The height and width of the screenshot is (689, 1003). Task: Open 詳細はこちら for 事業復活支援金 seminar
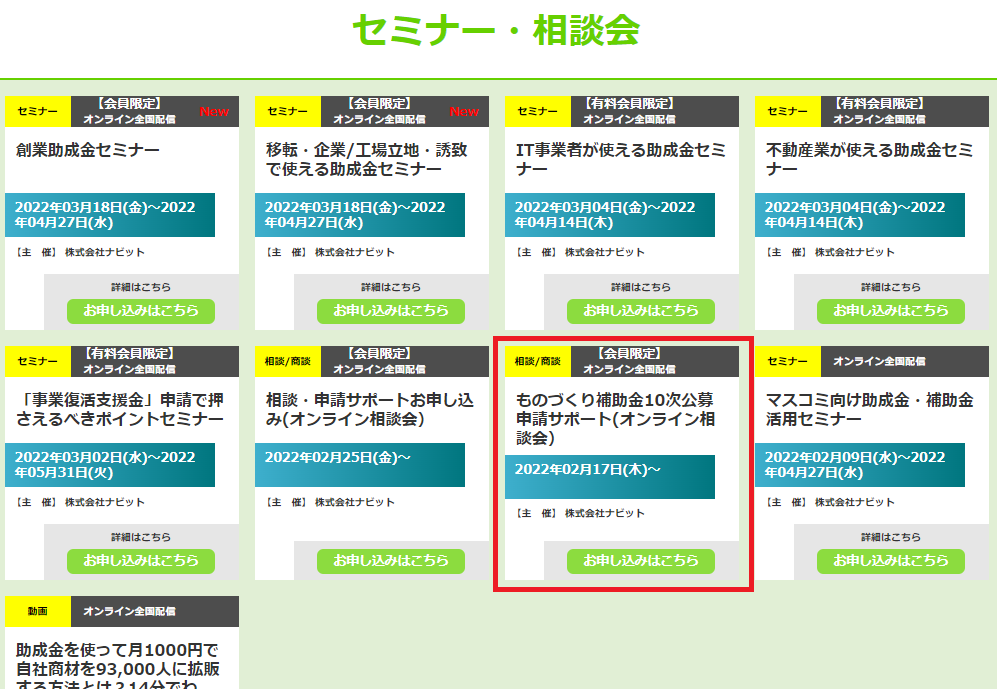click(141, 537)
